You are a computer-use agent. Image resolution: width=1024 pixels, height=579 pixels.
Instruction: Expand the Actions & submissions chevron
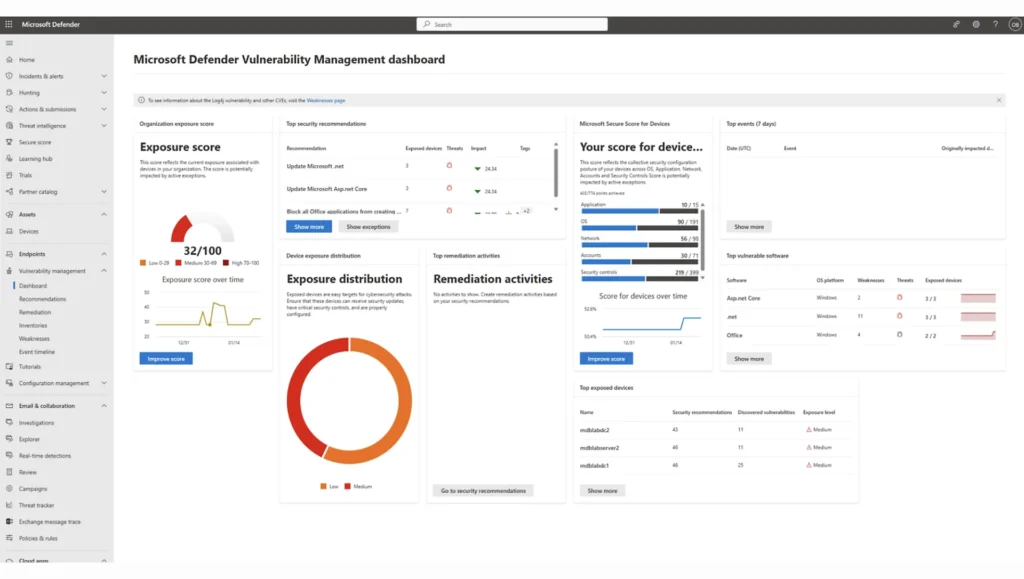[104, 109]
